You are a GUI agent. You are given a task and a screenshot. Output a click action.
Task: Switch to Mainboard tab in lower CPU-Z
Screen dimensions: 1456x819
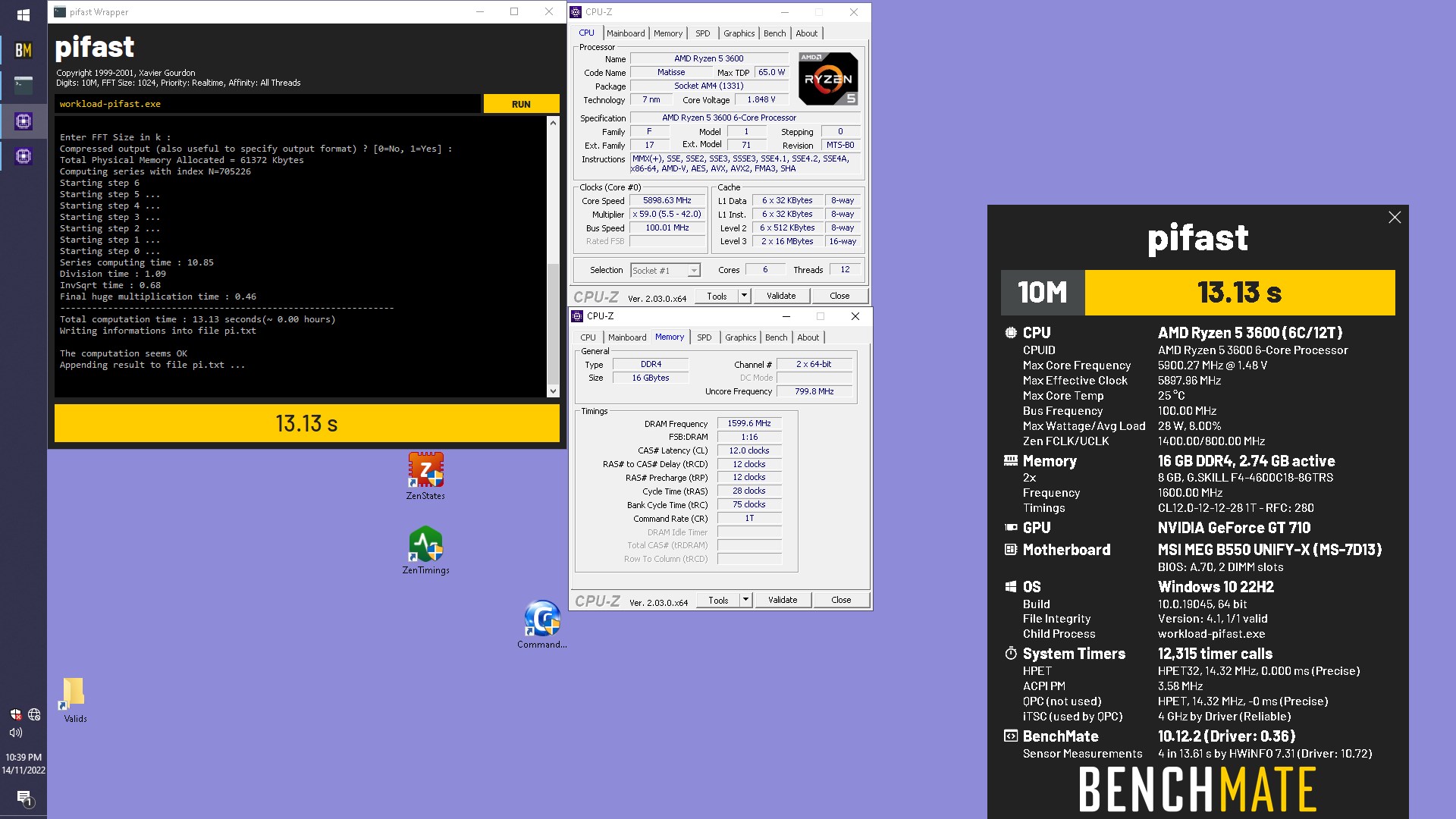point(627,337)
